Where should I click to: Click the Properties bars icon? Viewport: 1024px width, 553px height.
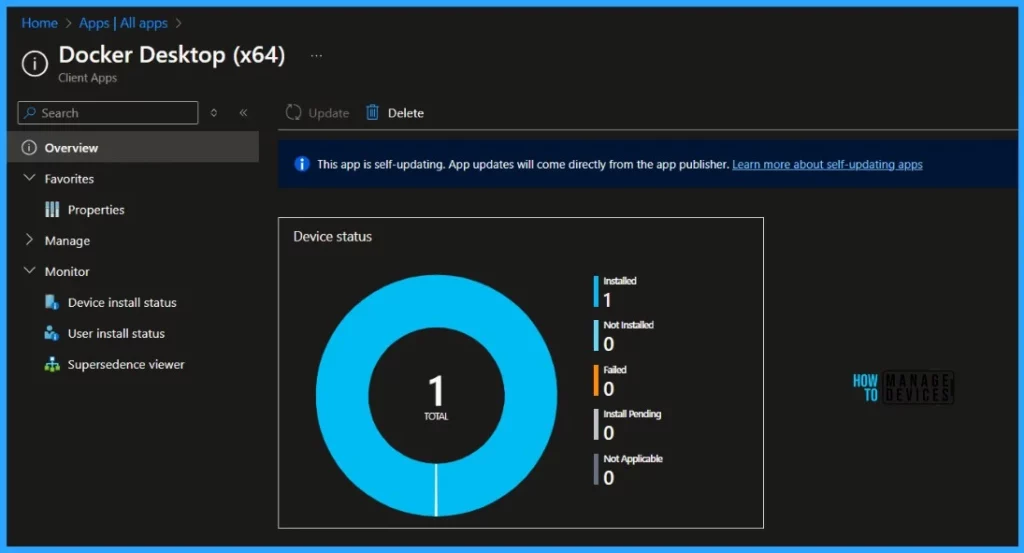pos(52,210)
